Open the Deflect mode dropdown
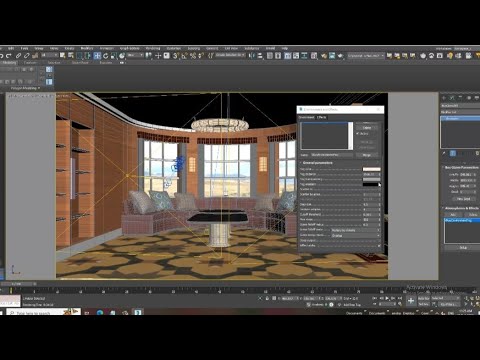480x360 pixels. [356, 235]
